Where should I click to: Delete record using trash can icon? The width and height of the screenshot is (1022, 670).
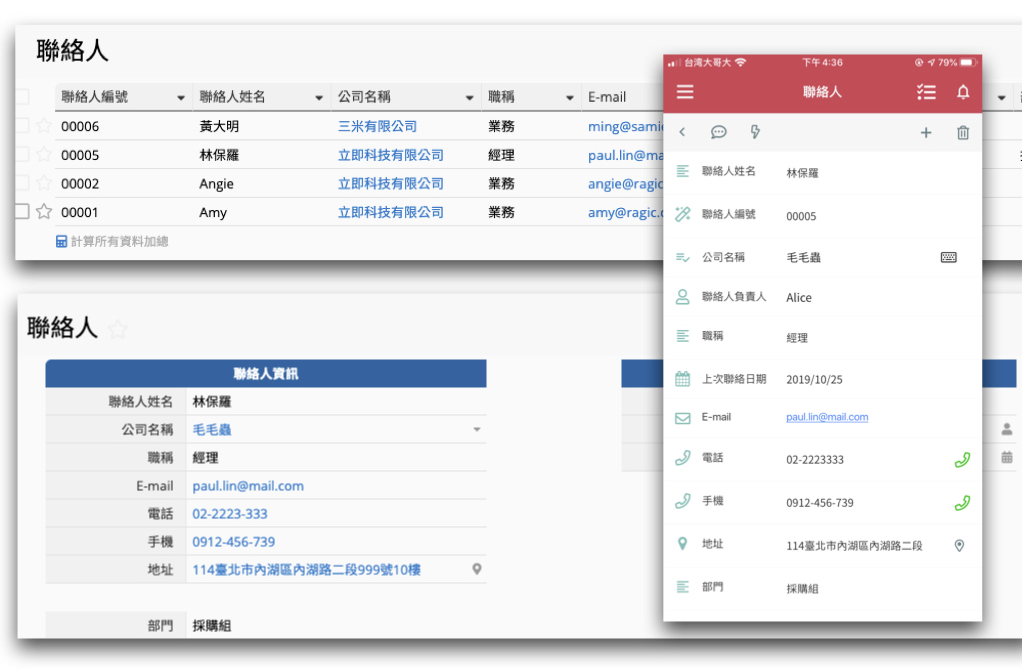(x=963, y=132)
